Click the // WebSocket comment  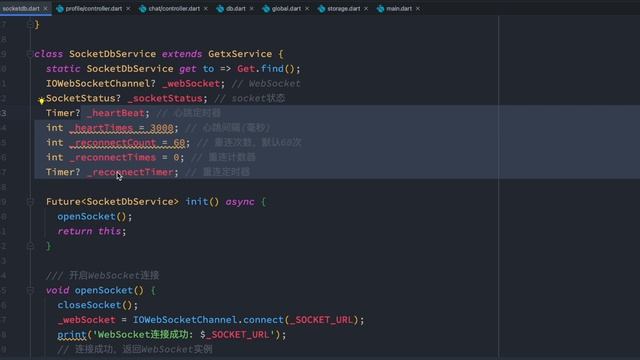pos(266,83)
